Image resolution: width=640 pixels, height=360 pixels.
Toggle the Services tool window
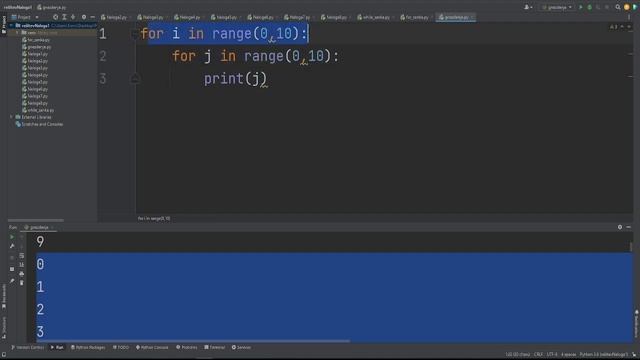pos(241,347)
